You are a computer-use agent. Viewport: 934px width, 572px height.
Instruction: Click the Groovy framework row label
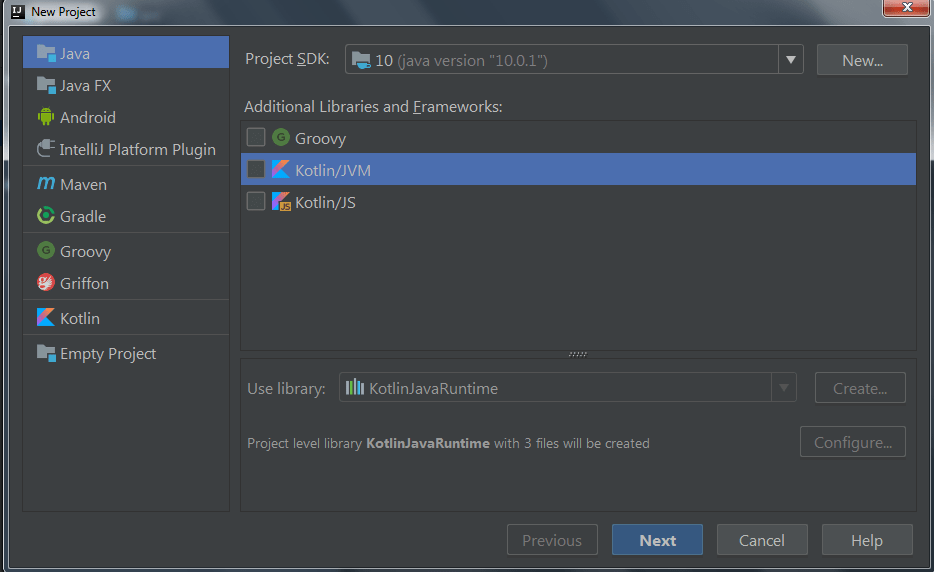pyautogui.click(x=320, y=139)
